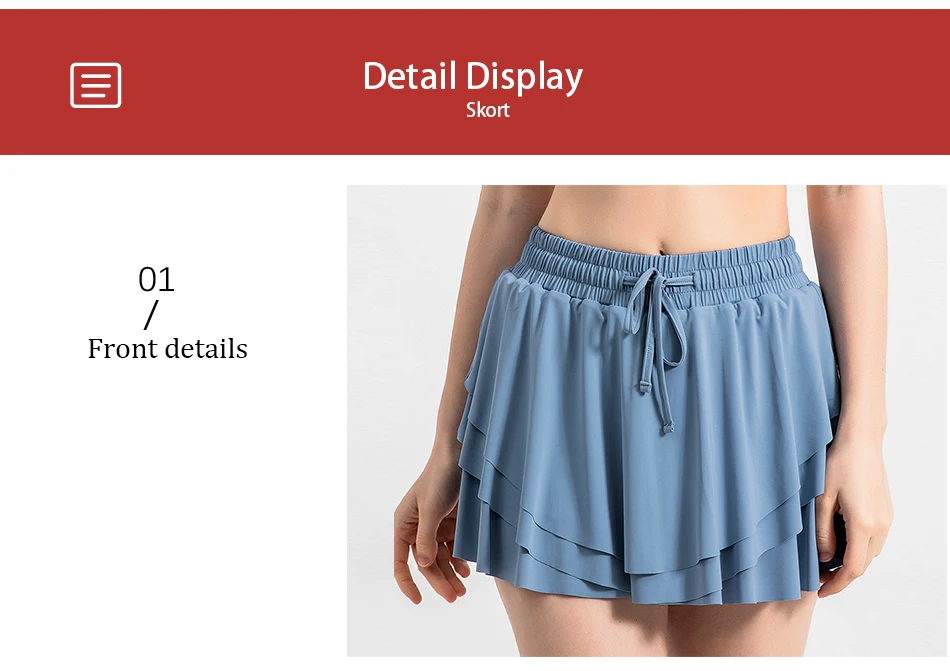The width and height of the screenshot is (950, 671).
Task: Click the Skort subtitle text
Action: [488, 110]
